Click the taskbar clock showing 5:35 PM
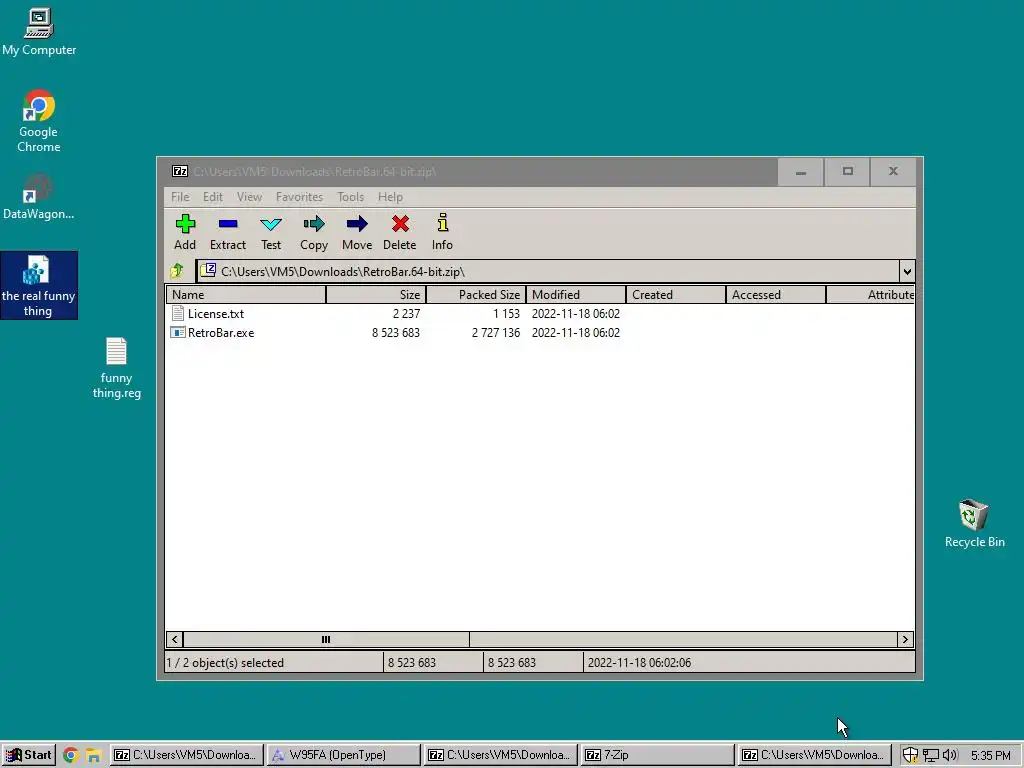 (991, 755)
